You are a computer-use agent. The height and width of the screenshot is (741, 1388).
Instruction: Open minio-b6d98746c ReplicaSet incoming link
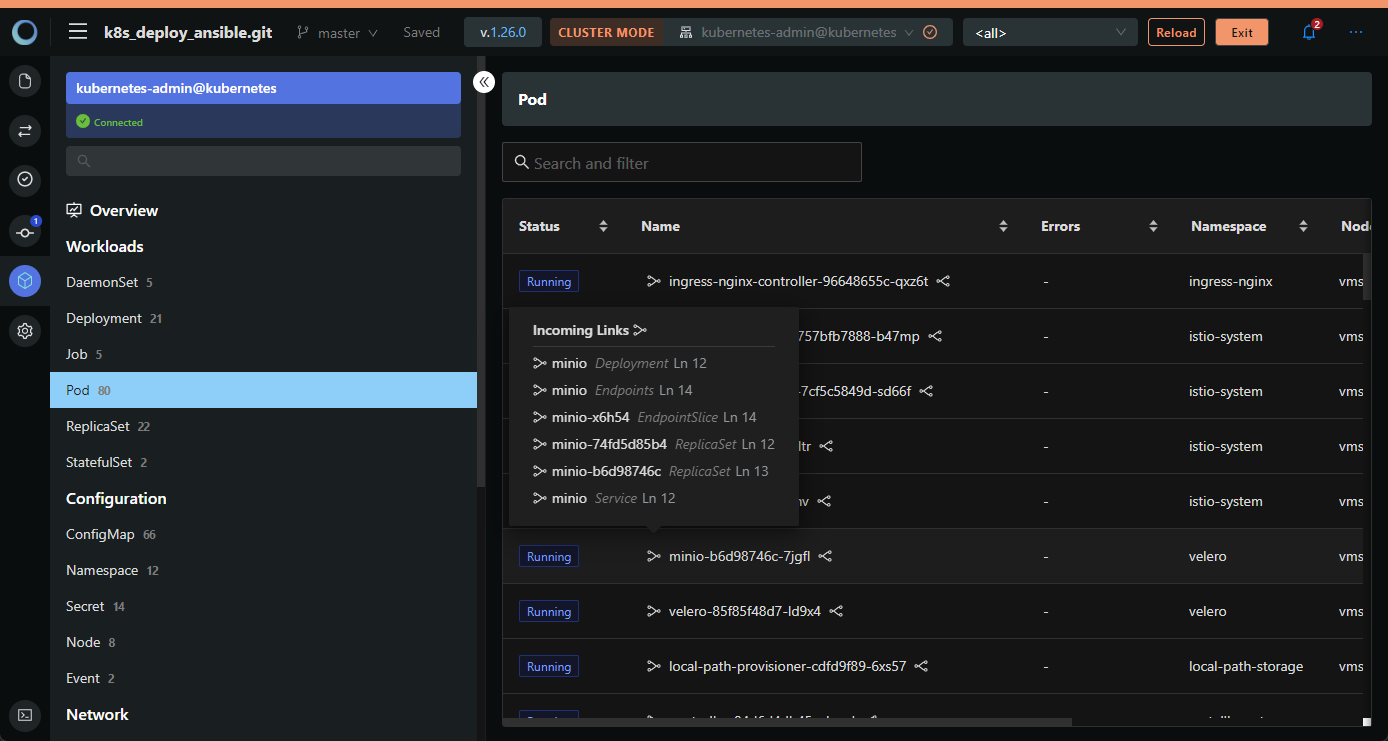pos(651,471)
